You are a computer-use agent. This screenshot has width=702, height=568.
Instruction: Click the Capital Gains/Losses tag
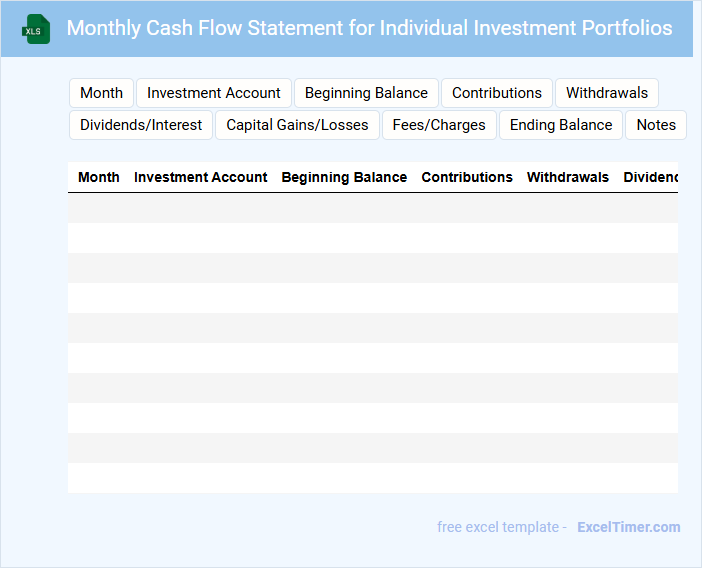(x=297, y=125)
